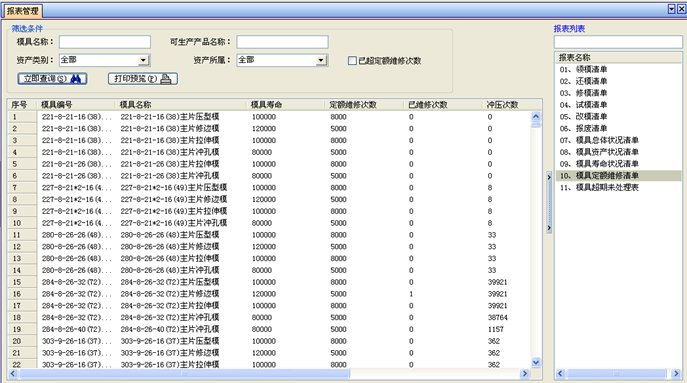Click table horizontal scroll right arrow
The height and width of the screenshot is (383, 687).
(524, 373)
